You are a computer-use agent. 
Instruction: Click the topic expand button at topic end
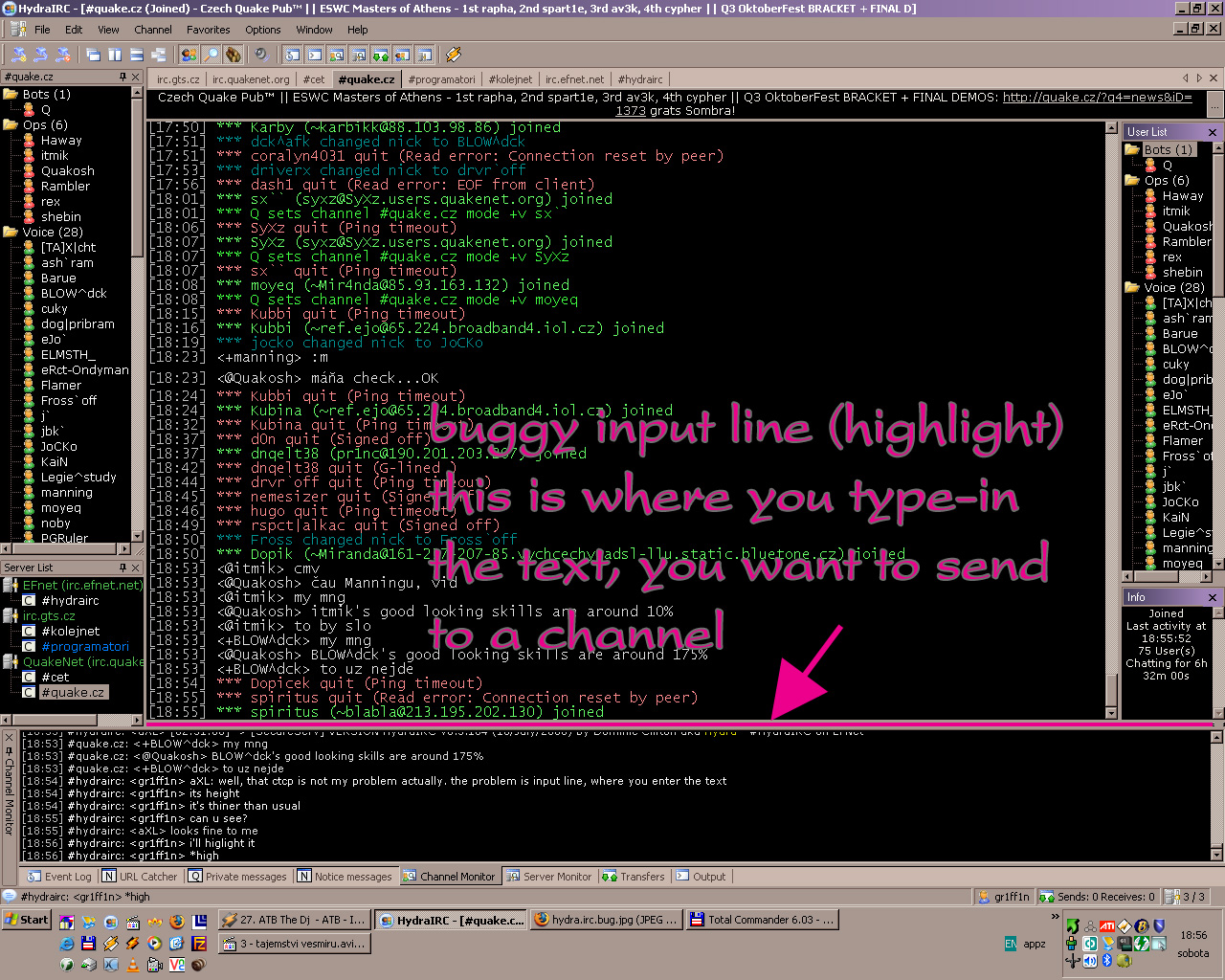(x=1215, y=103)
